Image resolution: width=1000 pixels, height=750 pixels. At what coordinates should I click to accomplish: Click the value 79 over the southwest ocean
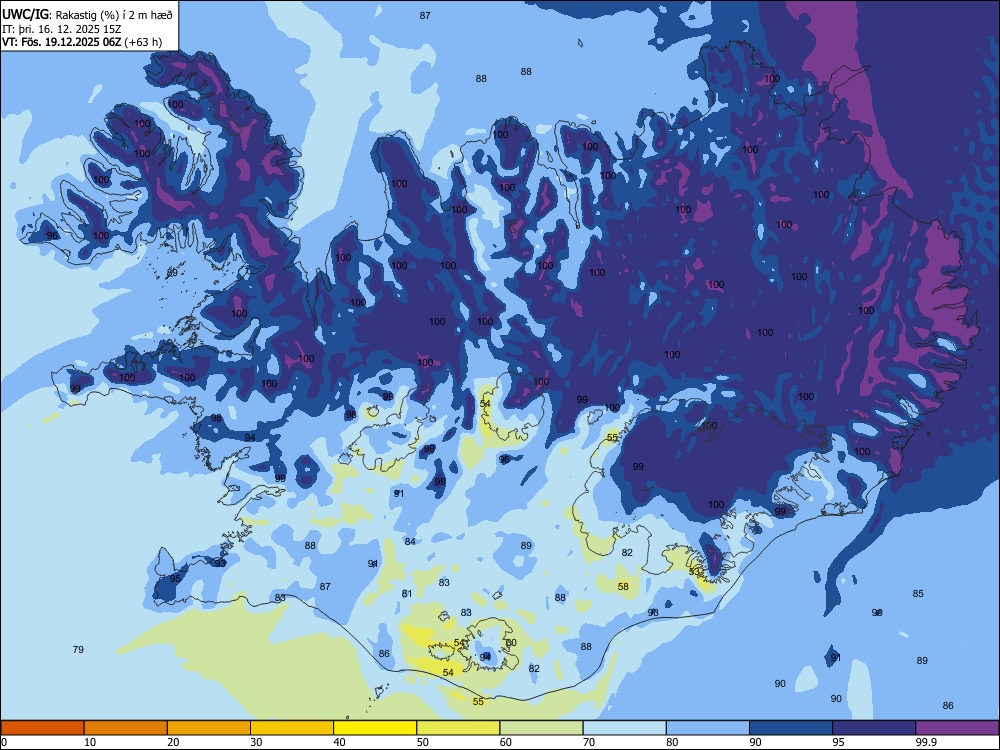click(78, 649)
